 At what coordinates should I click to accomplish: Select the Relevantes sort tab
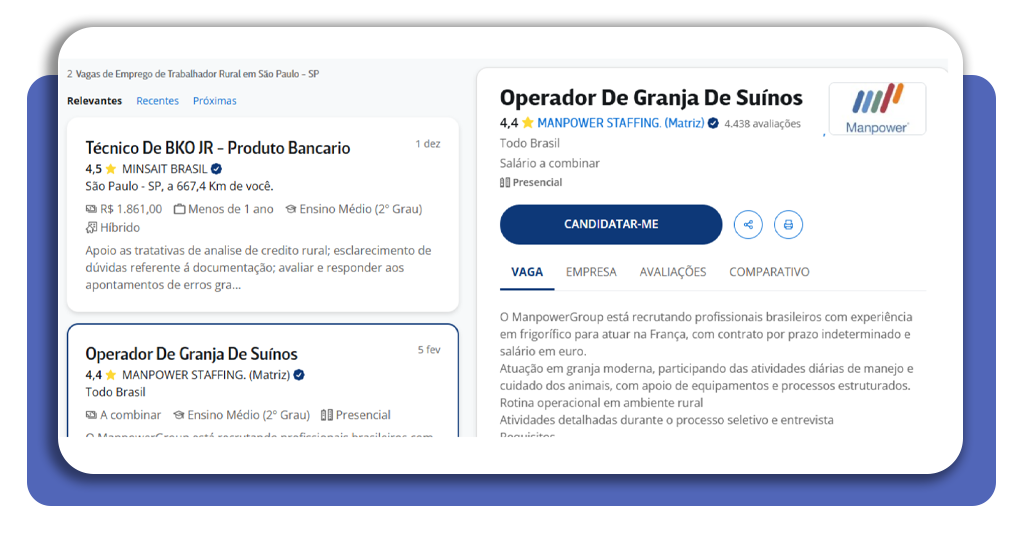[95, 101]
